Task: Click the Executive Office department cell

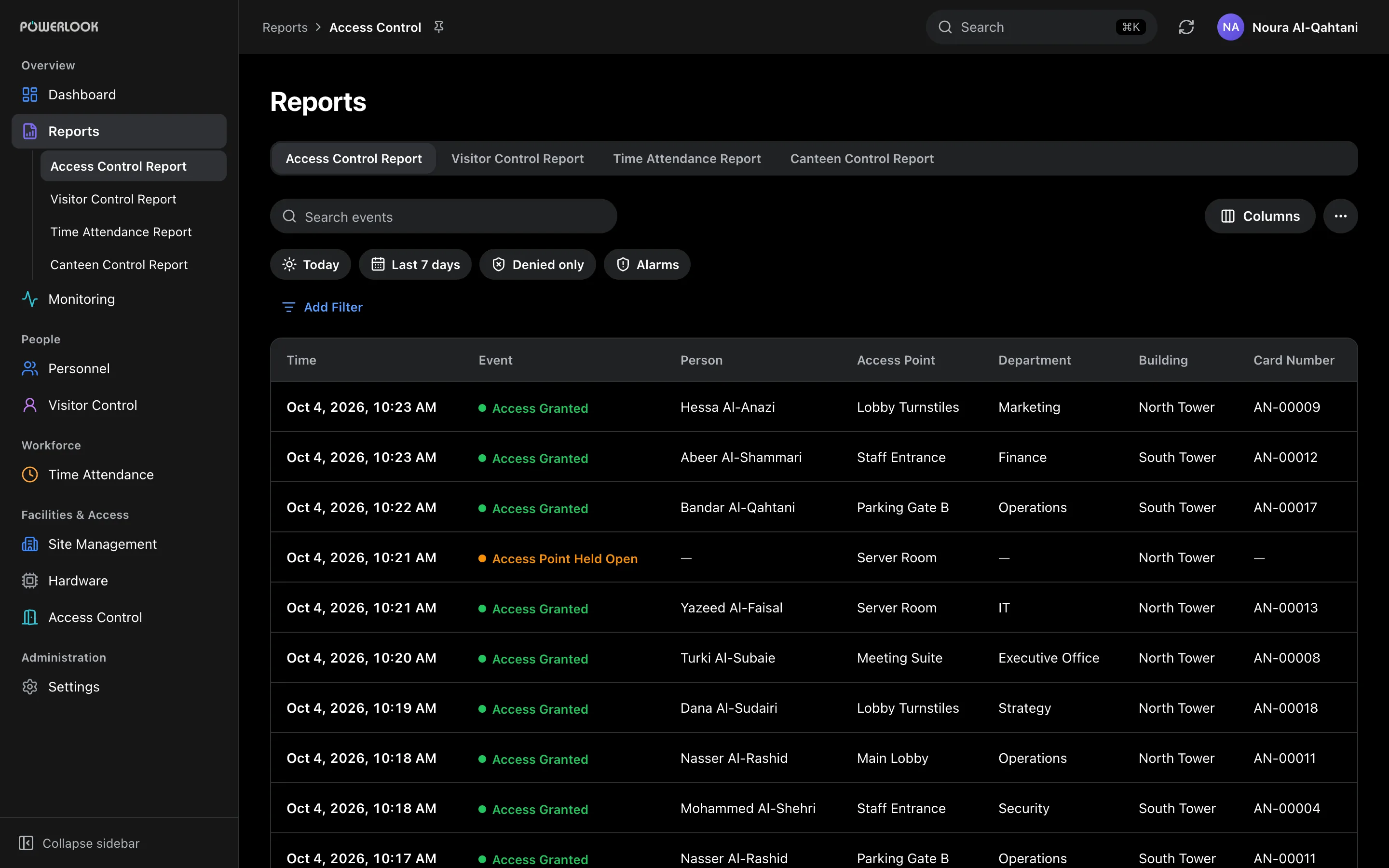Action: coord(1049,658)
